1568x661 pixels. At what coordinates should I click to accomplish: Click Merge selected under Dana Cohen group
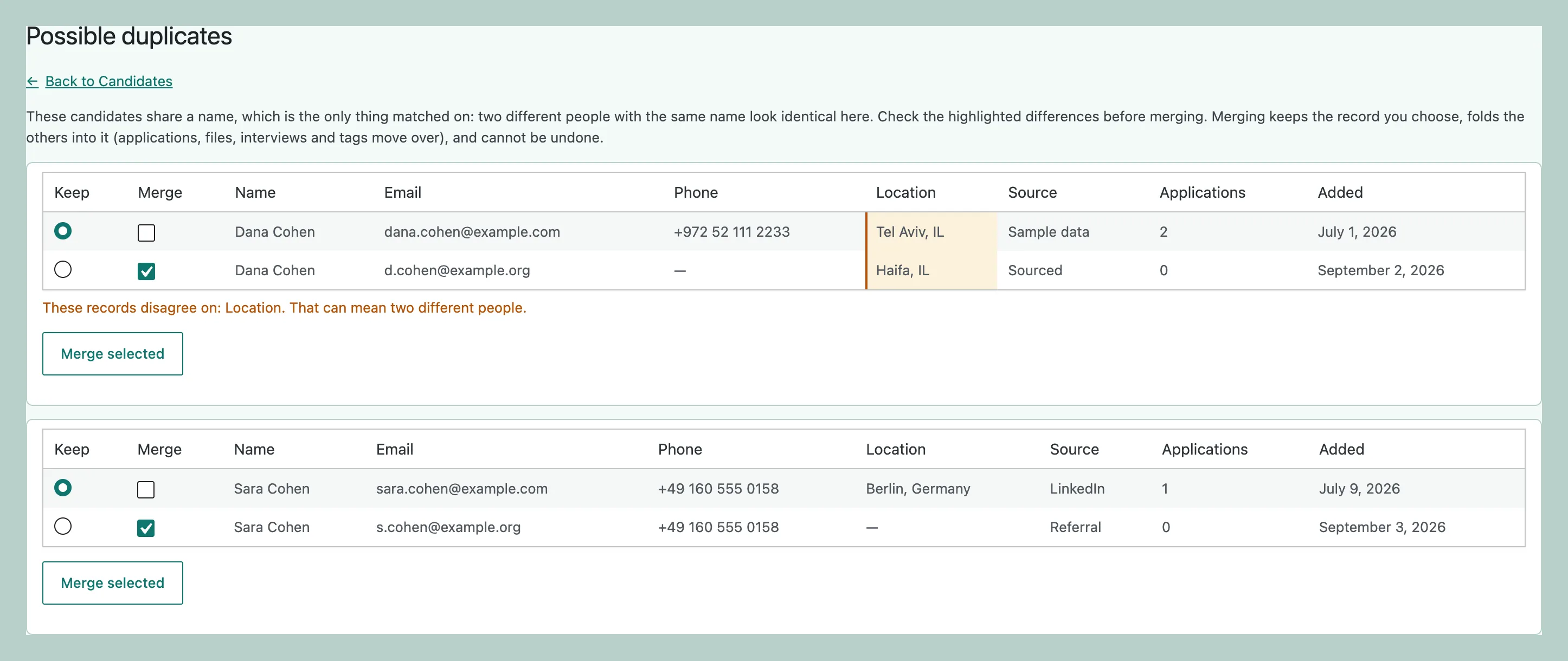113,353
